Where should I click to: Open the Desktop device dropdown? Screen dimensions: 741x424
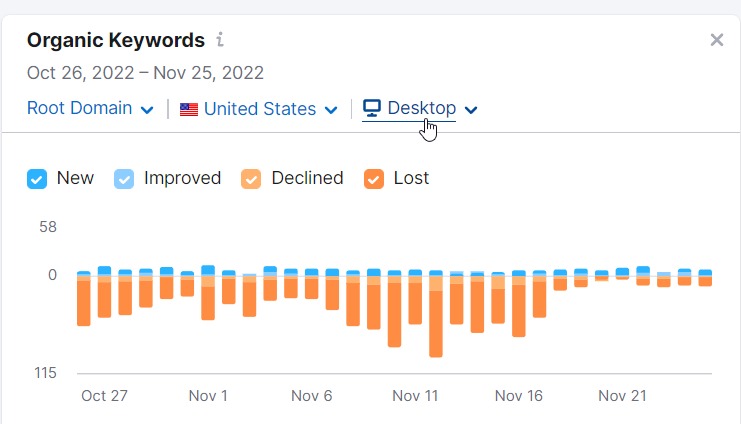coord(420,108)
